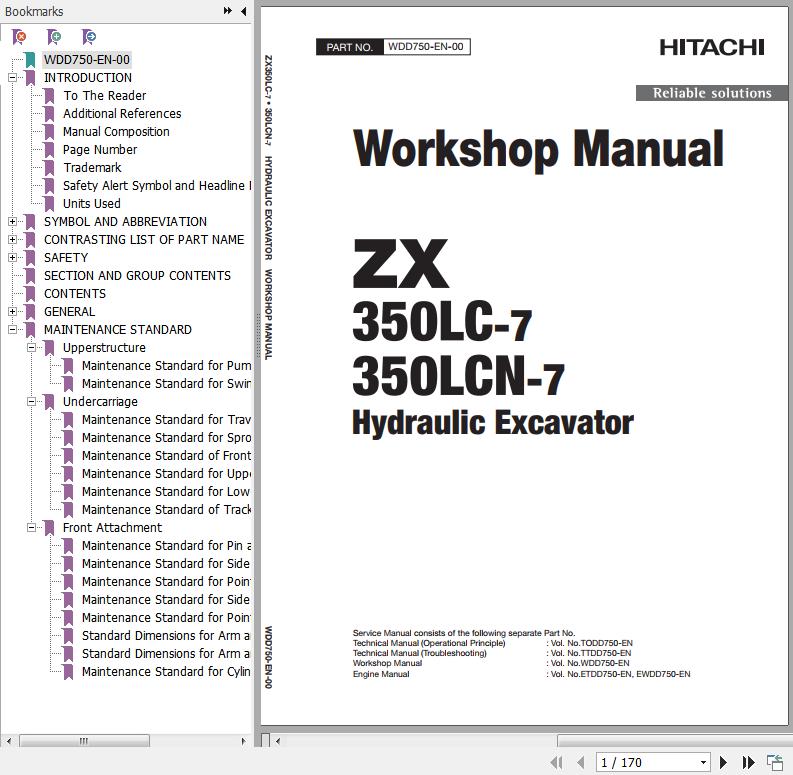Open Maintenance Standard for Spro bookmark
Viewport: 793px width, 775px height.
point(166,438)
